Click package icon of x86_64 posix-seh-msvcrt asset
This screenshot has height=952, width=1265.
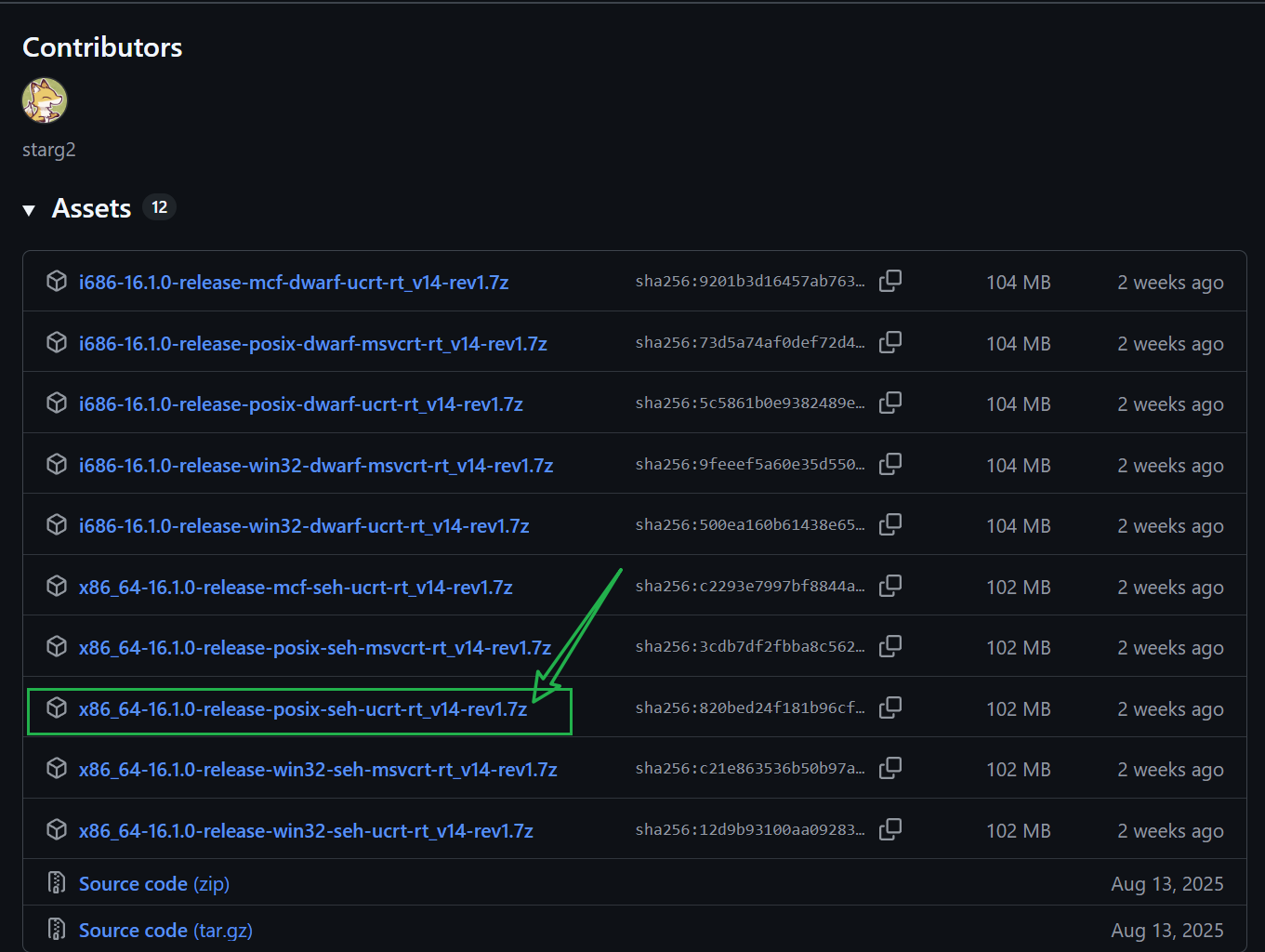tap(57, 646)
